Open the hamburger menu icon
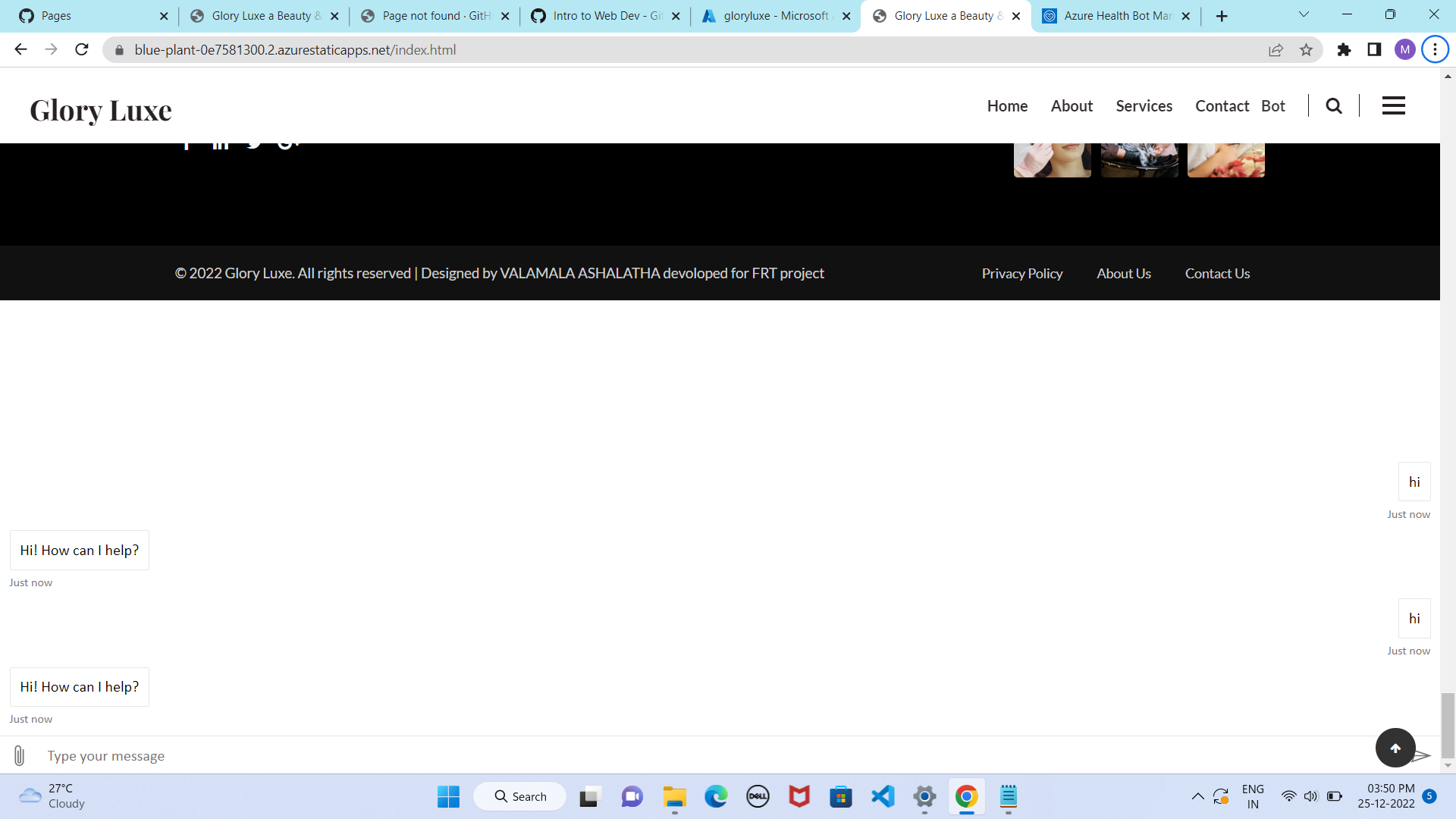Screen dimensions: 1456x819 tap(1393, 106)
